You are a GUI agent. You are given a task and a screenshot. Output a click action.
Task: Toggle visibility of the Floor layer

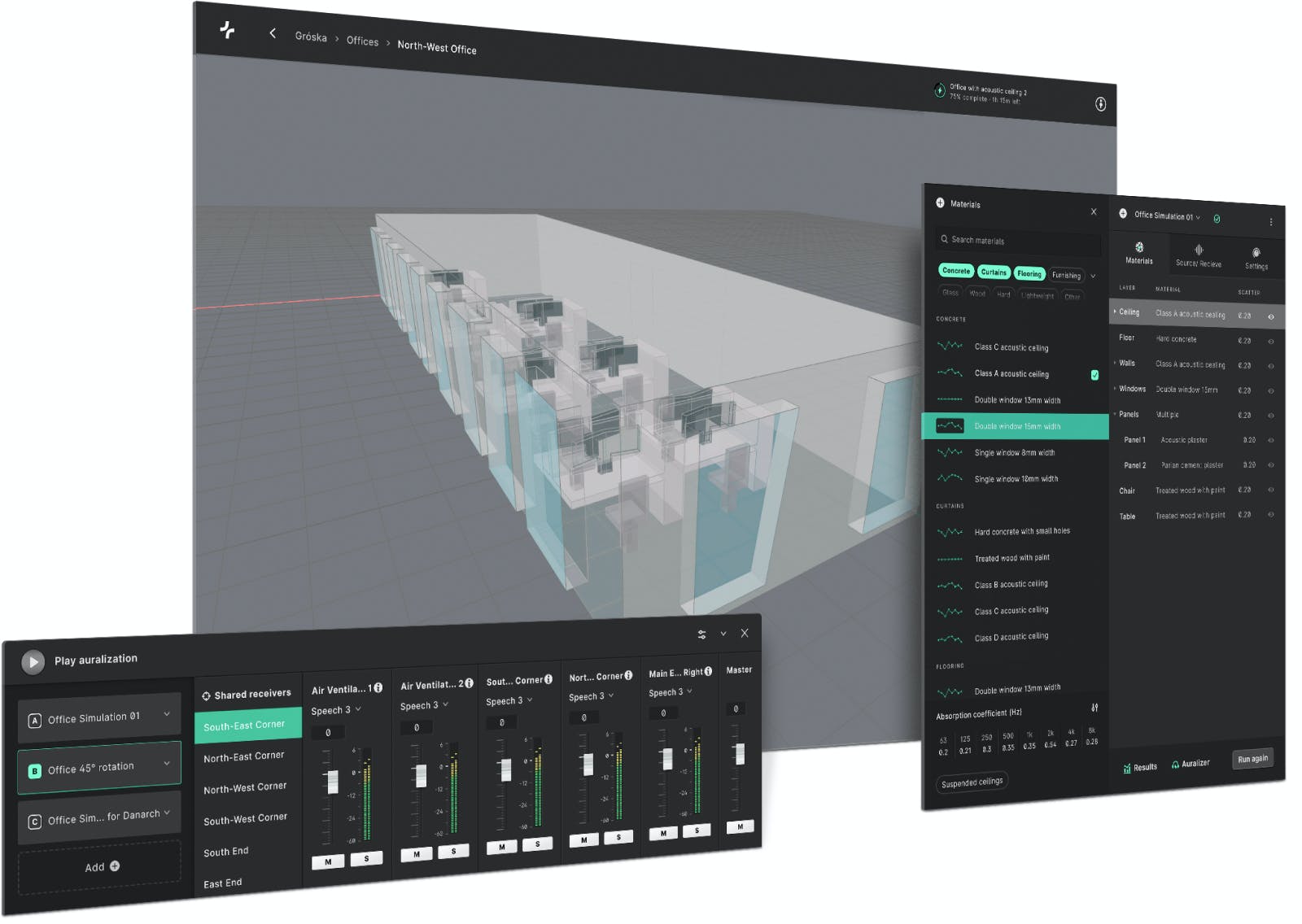pyautogui.click(x=1270, y=342)
